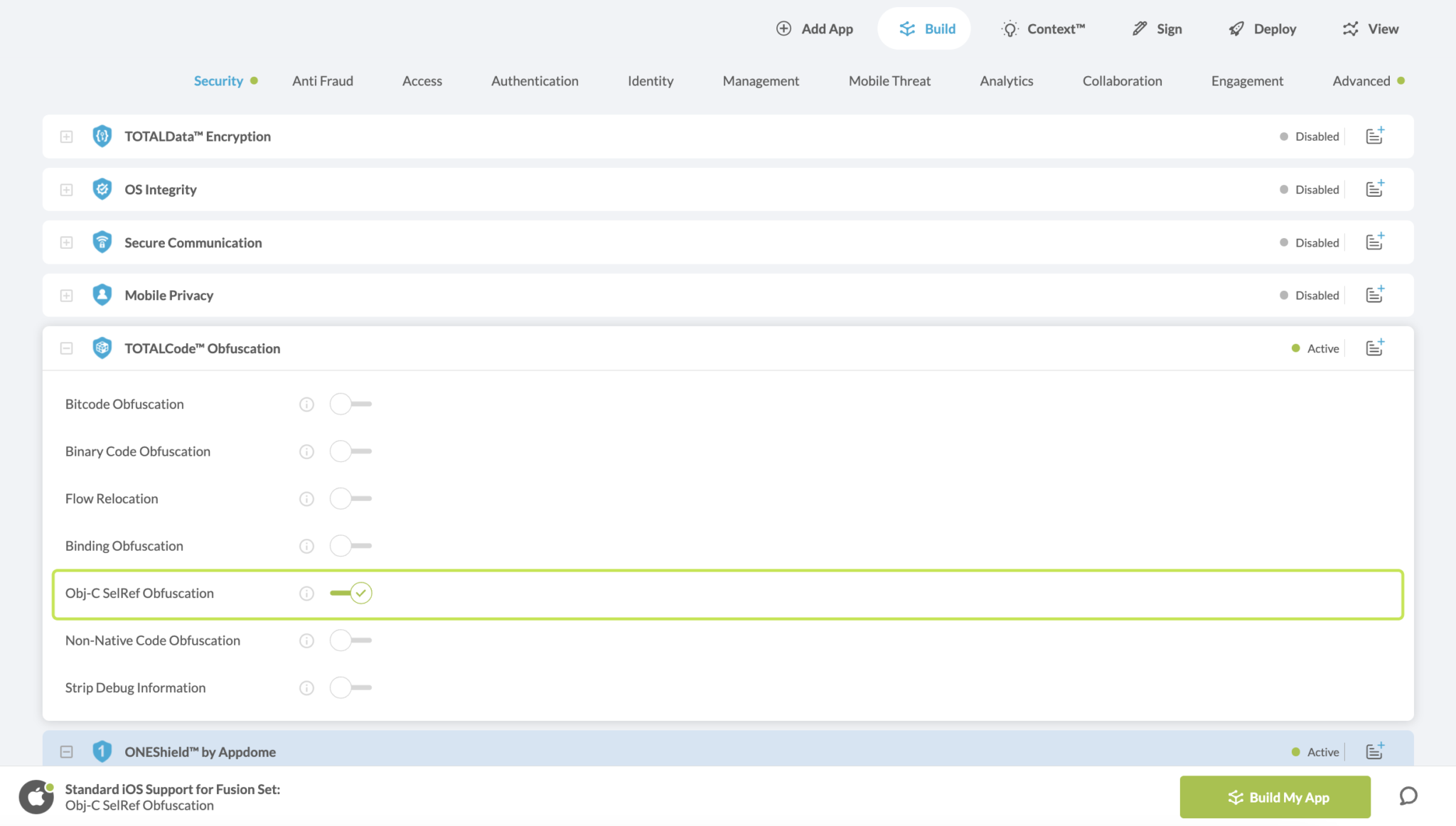Click info icon beside Bitcode Obfuscation
Image resolution: width=1456 pixels, height=826 pixels.
[x=306, y=404]
